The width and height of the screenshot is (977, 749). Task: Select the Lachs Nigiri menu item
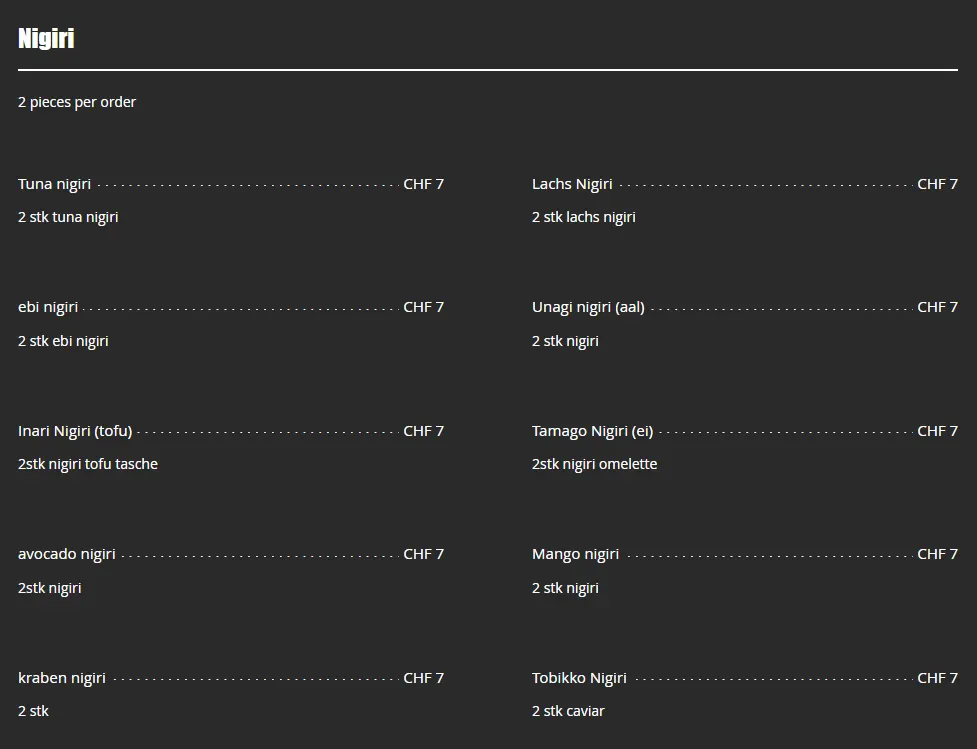point(572,184)
